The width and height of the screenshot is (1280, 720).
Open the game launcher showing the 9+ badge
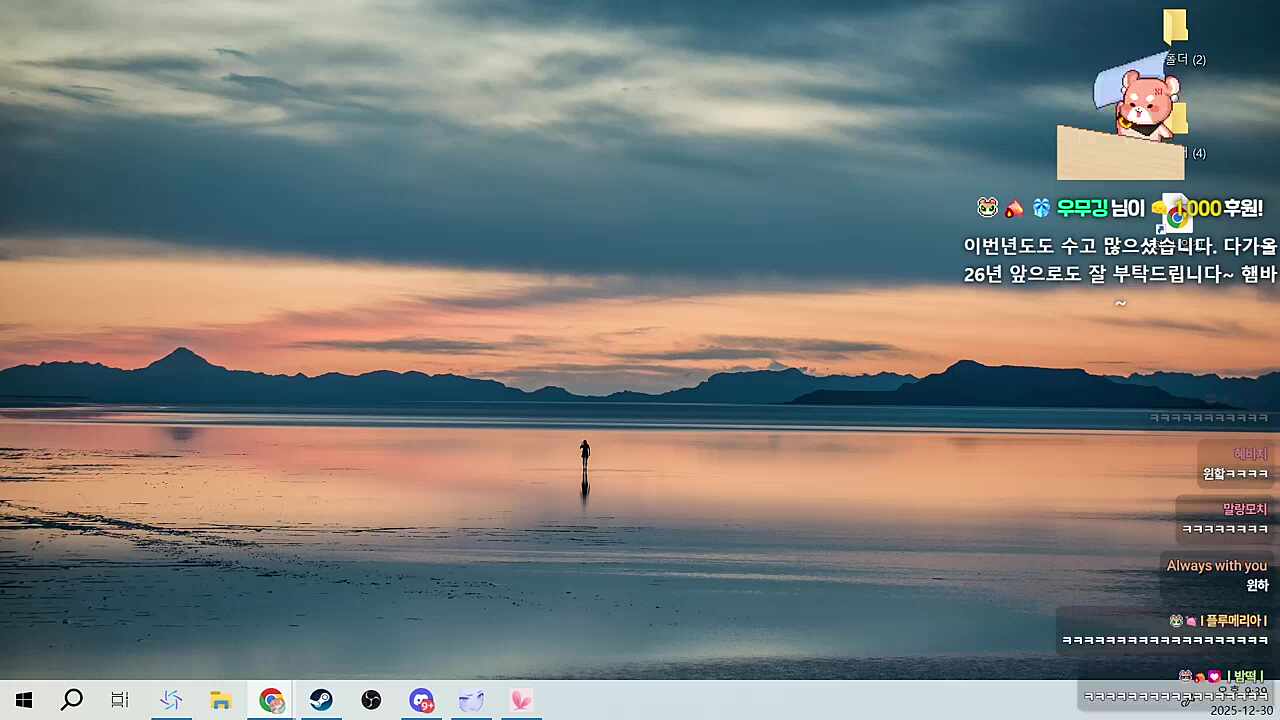pos(421,700)
